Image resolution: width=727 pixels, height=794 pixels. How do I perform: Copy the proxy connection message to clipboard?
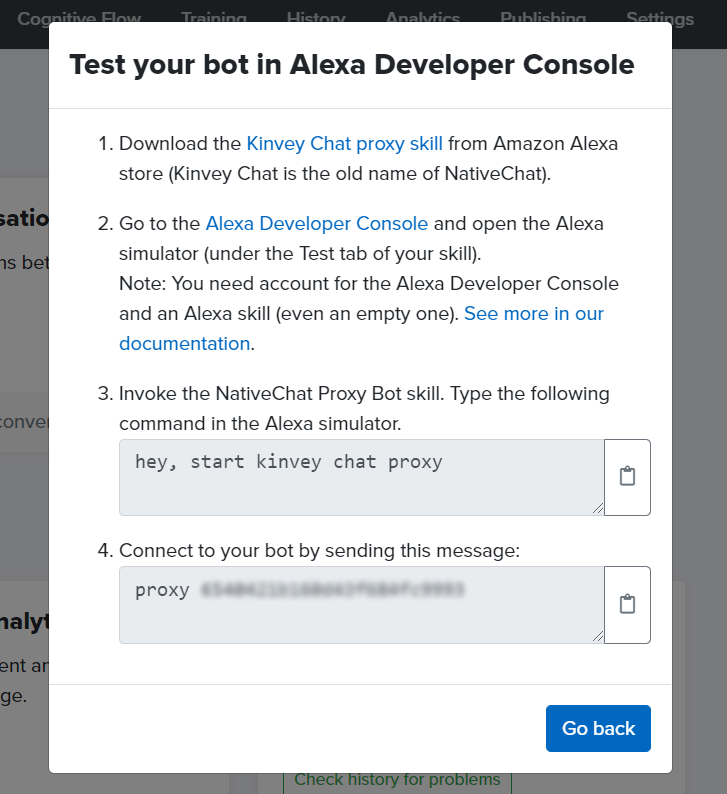click(627, 605)
